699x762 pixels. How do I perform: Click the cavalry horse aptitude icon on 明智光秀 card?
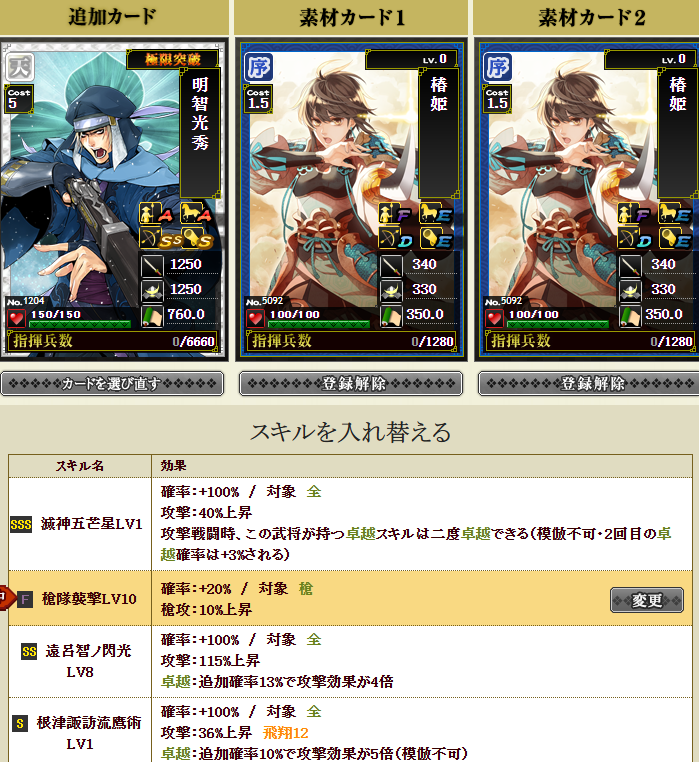point(196,213)
